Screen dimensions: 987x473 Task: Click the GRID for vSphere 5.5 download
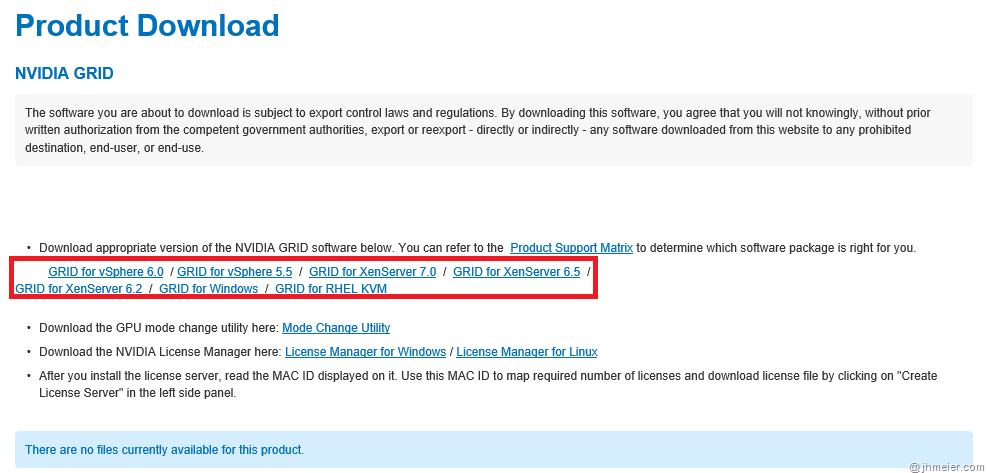pyautogui.click(x=234, y=271)
